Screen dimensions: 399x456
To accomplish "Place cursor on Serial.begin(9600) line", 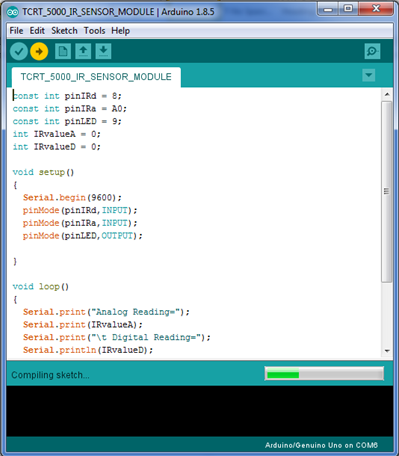I will coord(72,198).
